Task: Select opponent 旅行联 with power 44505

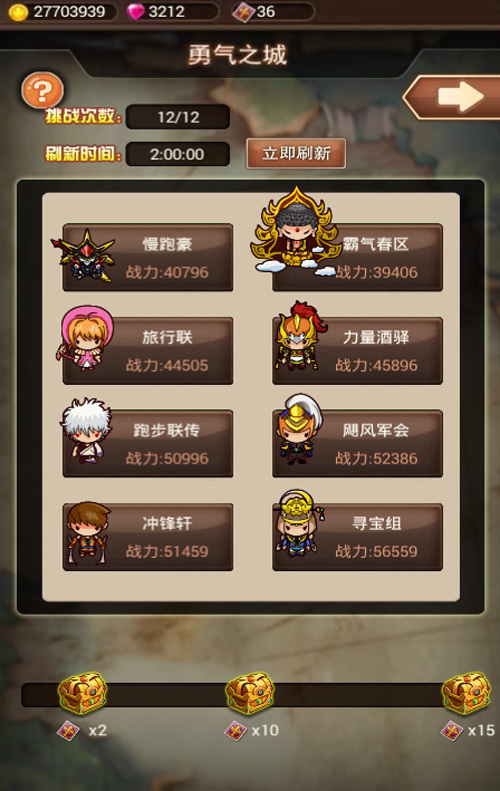Action: coord(148,351)
